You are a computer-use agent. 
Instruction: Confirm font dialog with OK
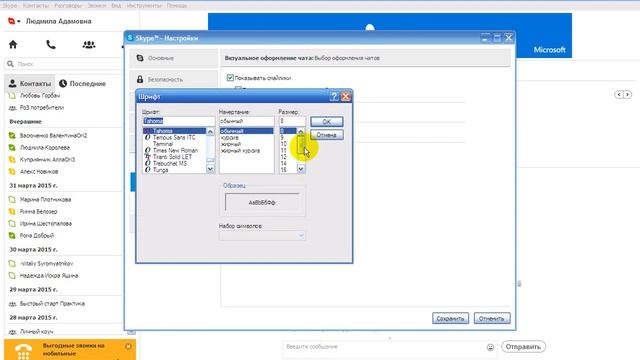click(327, 122)
